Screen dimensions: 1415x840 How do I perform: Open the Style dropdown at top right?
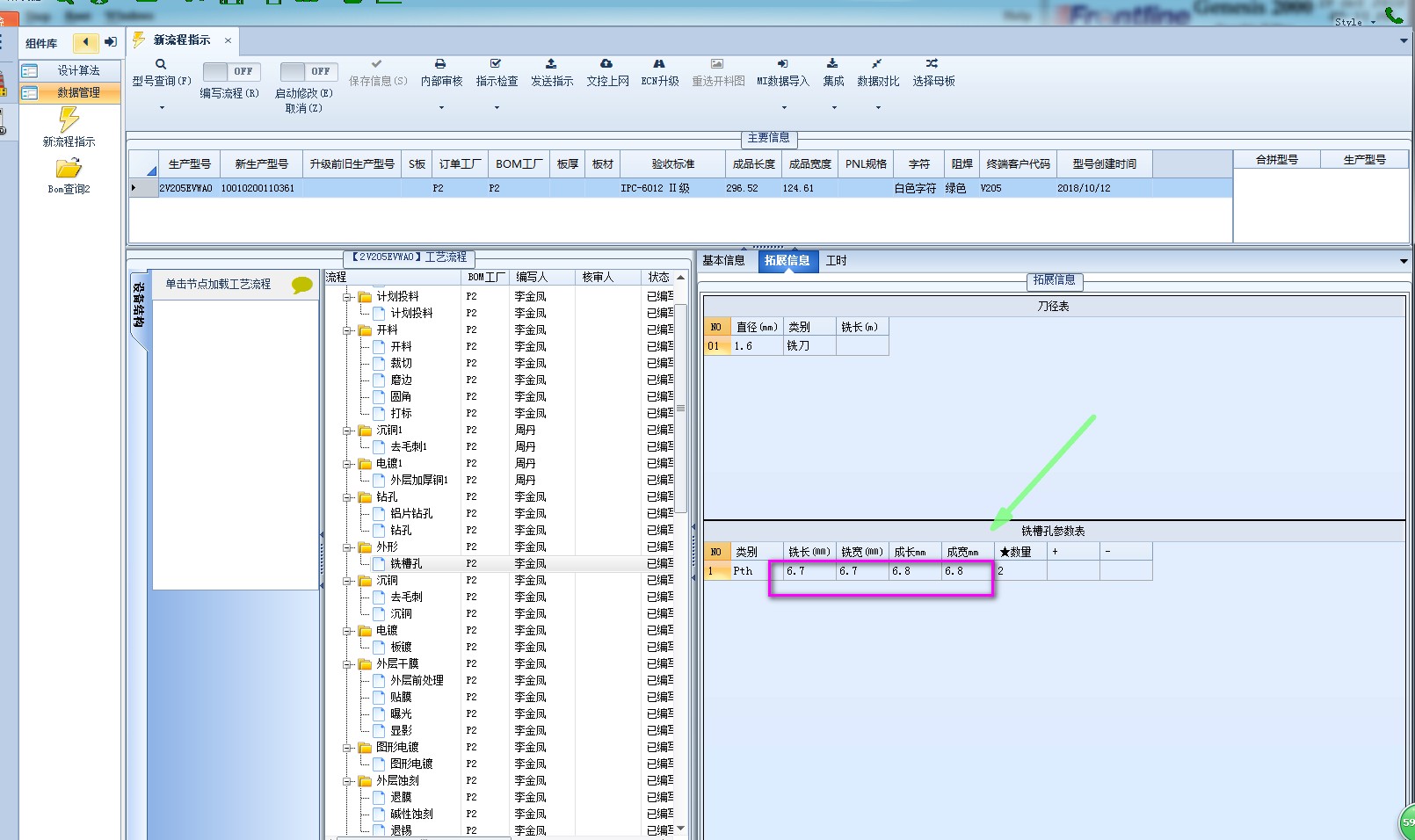(x=1354, y=22)
